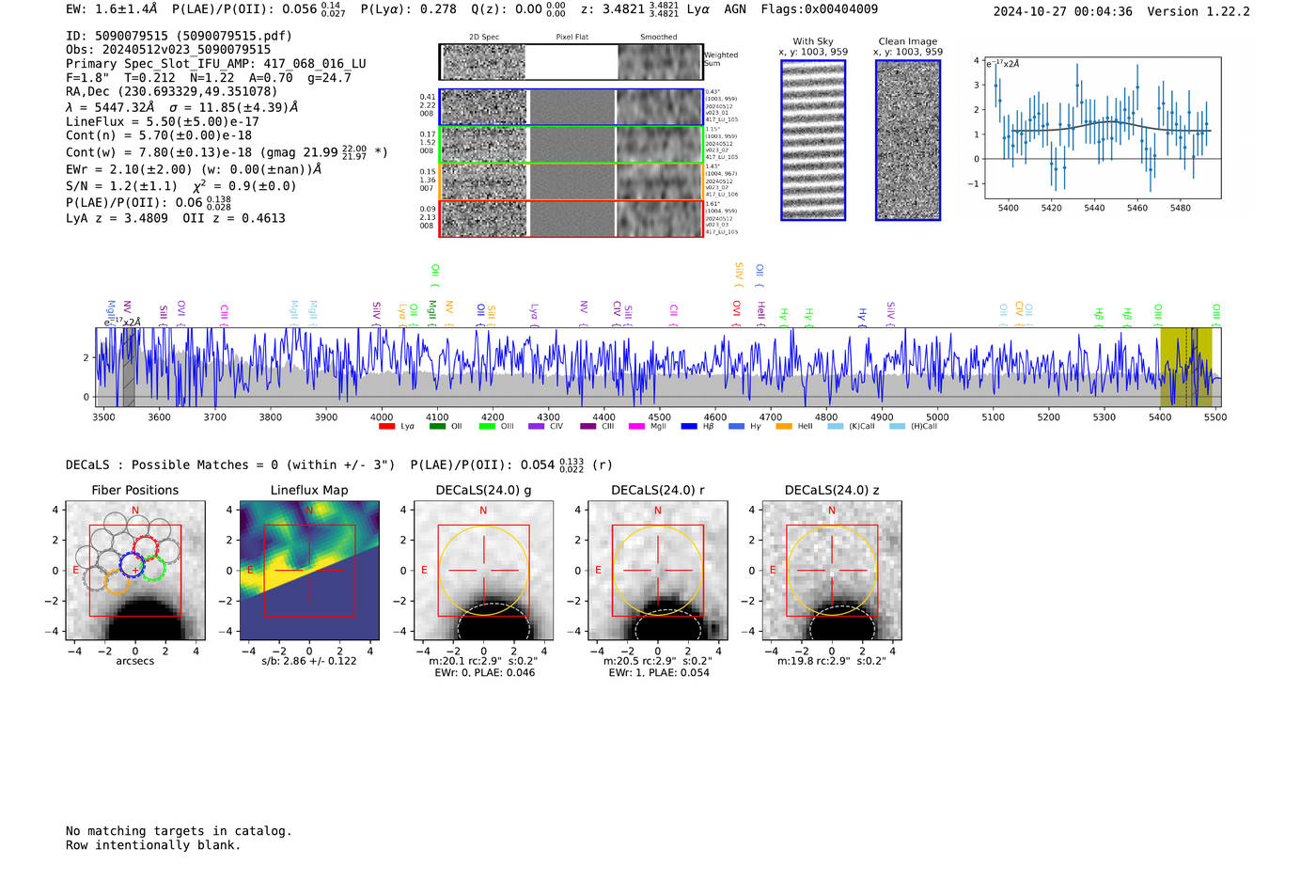Open the DECaLS(24.0) g cutout
This screenshot has width=1316, height=896.
pos(483,571)
